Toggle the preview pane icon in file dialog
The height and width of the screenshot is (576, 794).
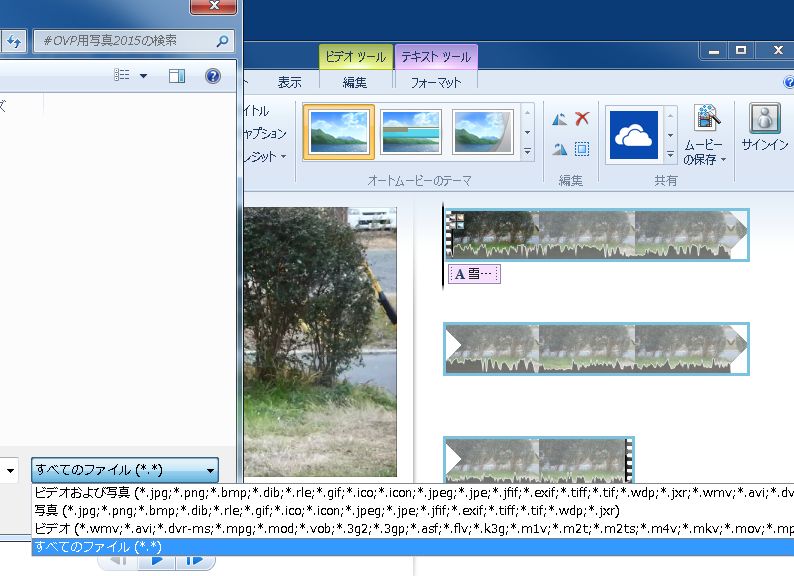point(177,76)
